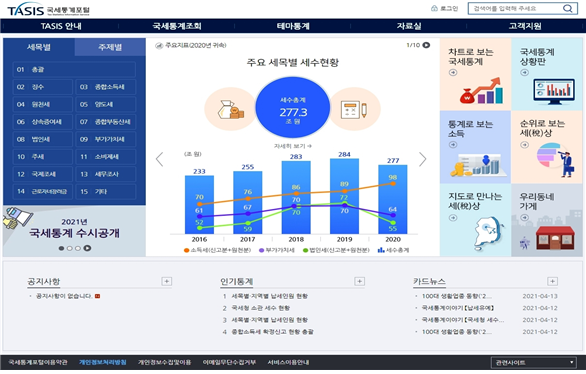
Task: Open the 우리동네 가게 store tile
Action: point(547,220)
